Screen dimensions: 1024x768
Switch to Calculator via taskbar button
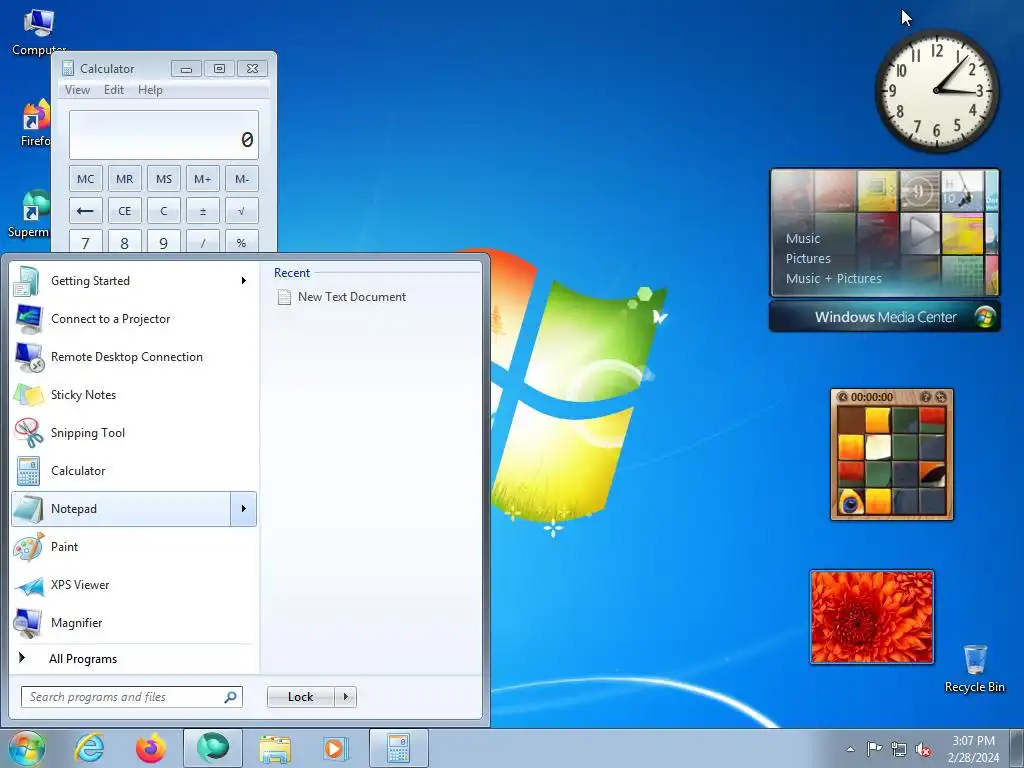click(x=398, y=748)
